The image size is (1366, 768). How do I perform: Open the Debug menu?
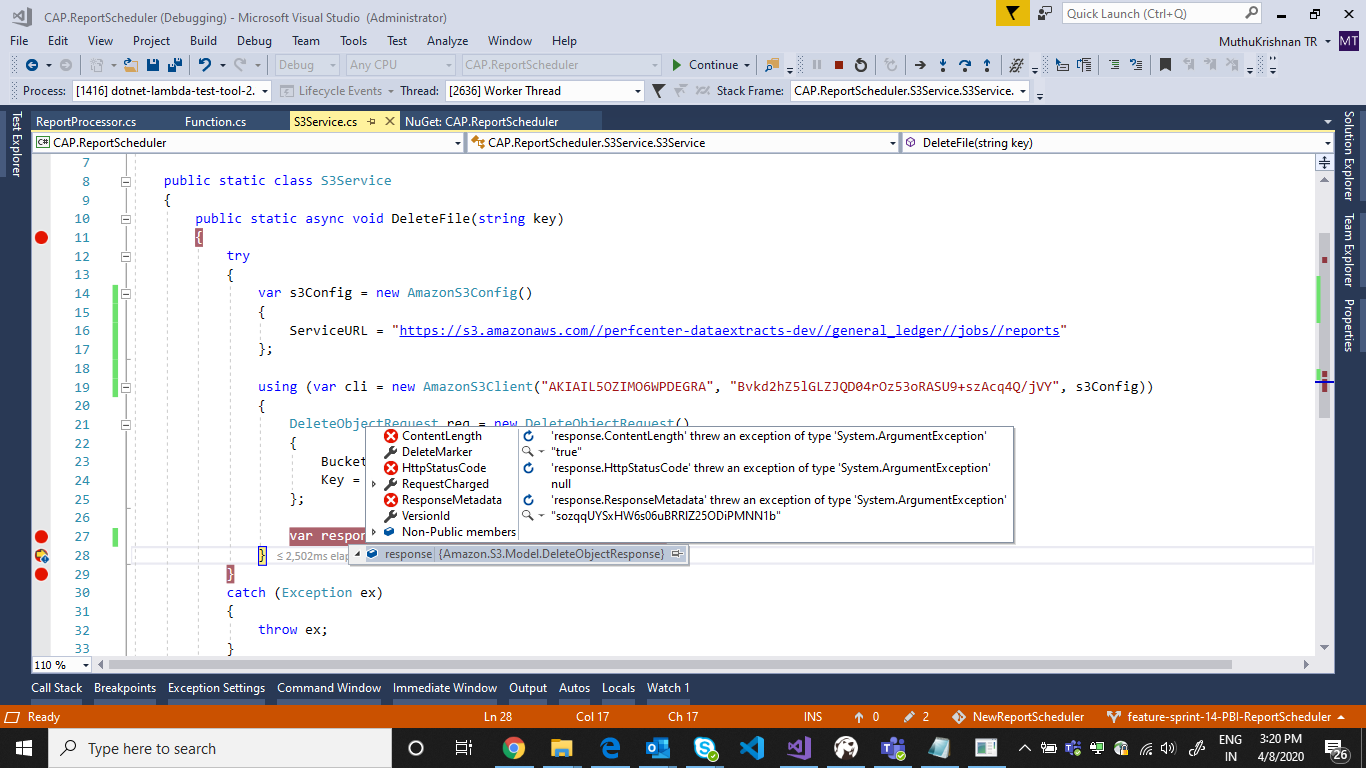254,41
